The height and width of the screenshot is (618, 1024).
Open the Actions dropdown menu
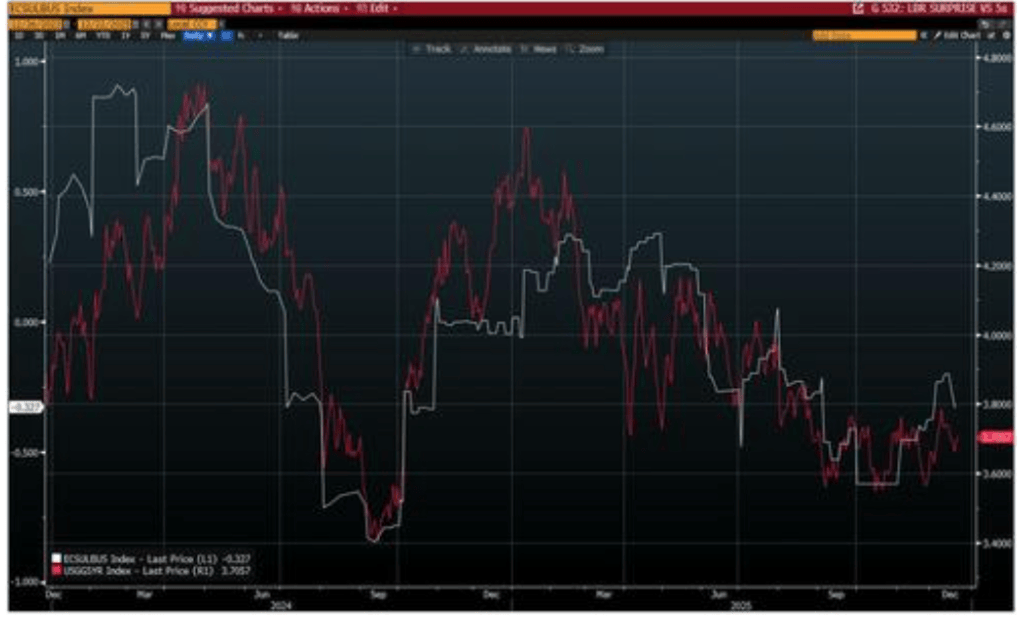point(314,8)
